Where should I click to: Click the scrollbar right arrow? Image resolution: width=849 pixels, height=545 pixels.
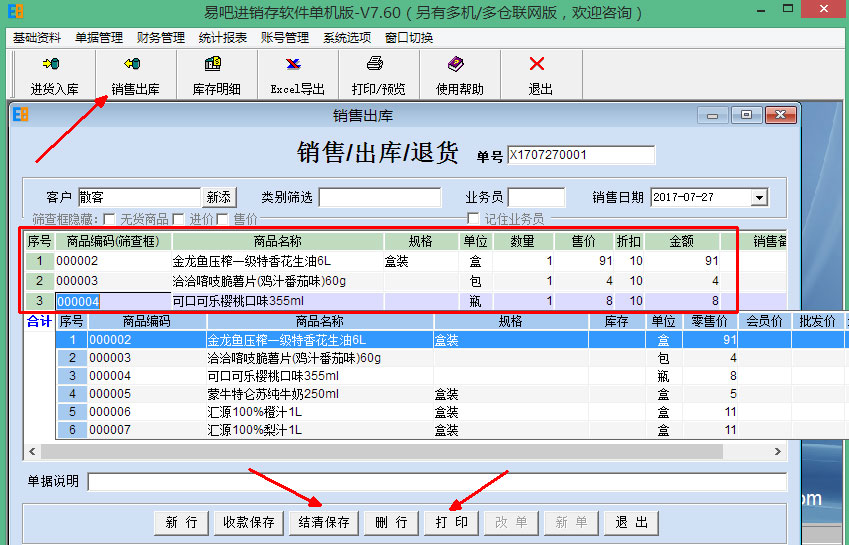(778, 451)
